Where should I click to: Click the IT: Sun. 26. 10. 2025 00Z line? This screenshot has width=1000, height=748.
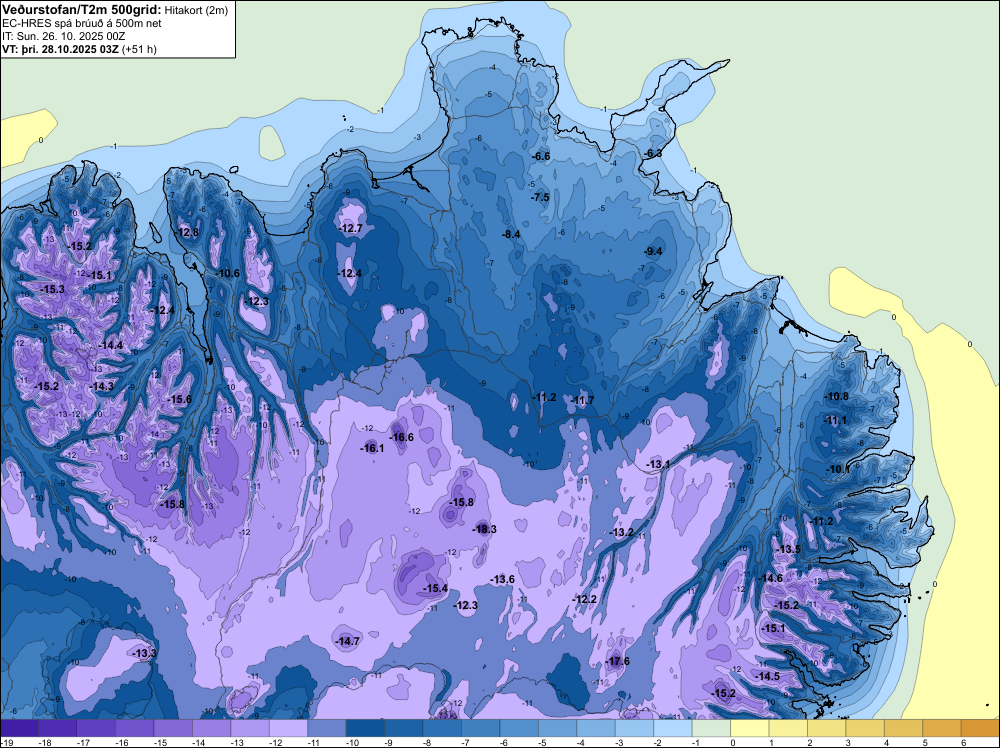coord(64,36)
